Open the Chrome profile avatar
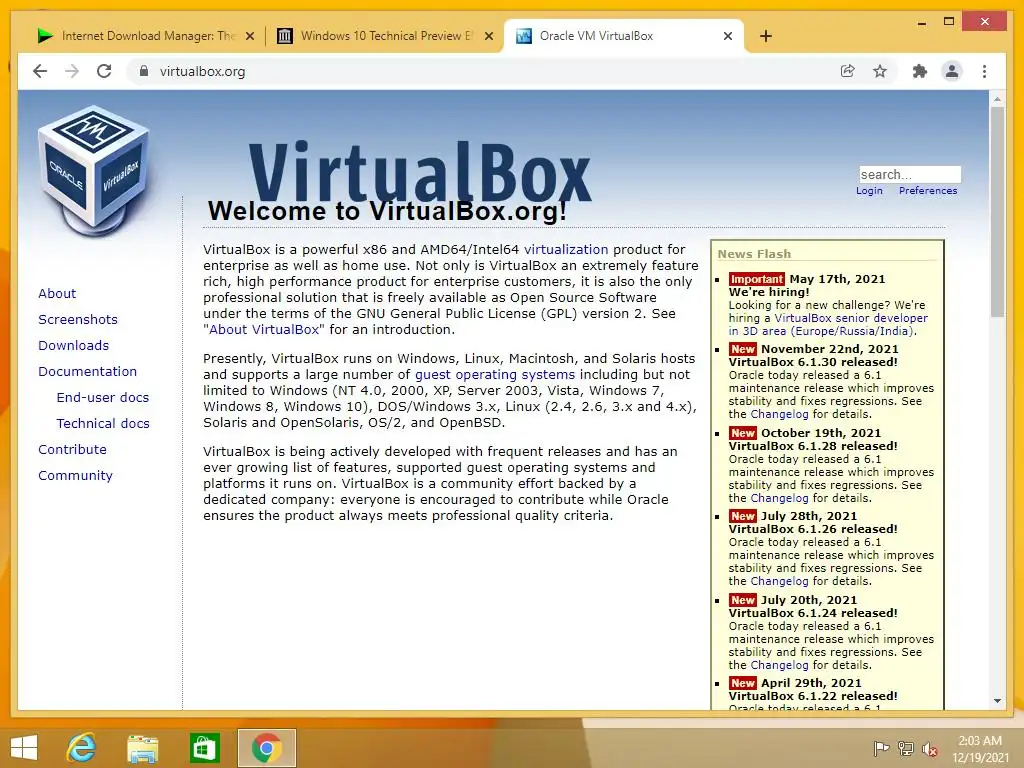This screenshot has width=1024, height=768. [952, 71]
